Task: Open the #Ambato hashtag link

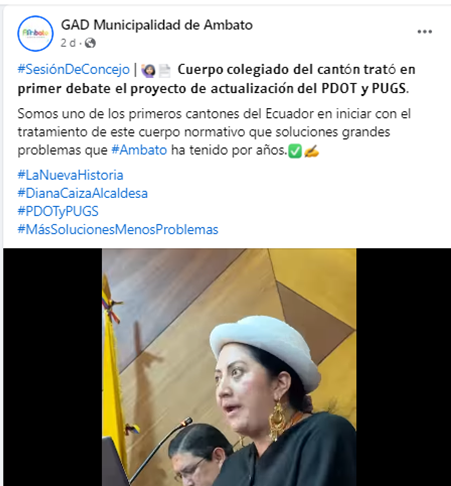Action: coord(139,150)
